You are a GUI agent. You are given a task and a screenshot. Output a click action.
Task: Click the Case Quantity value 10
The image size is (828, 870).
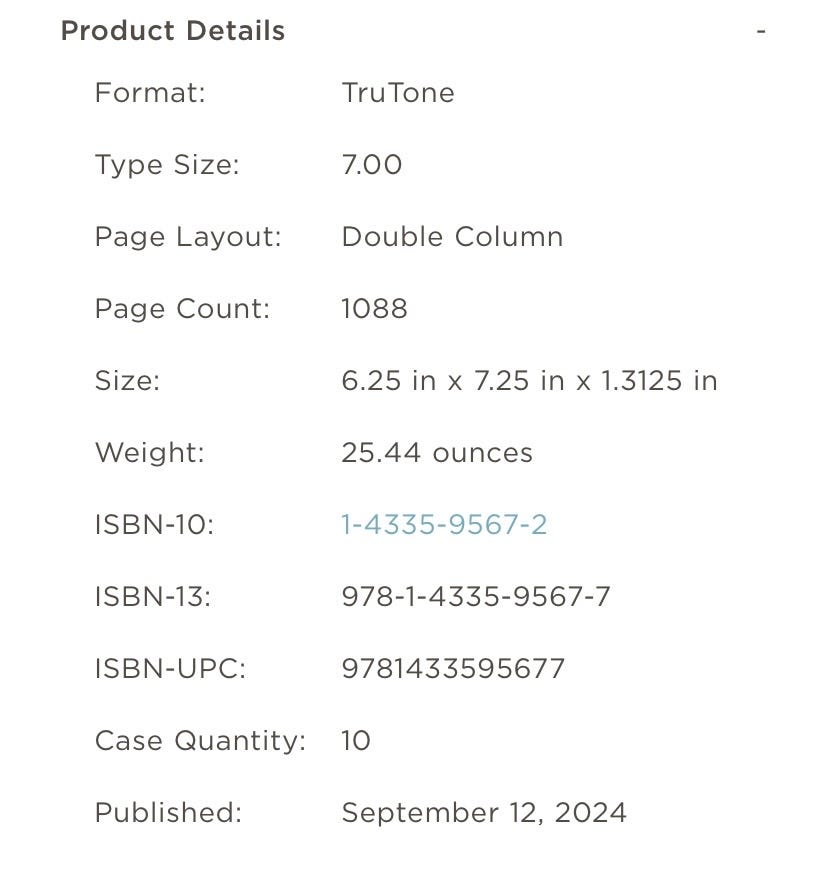[x=356, y=741]
